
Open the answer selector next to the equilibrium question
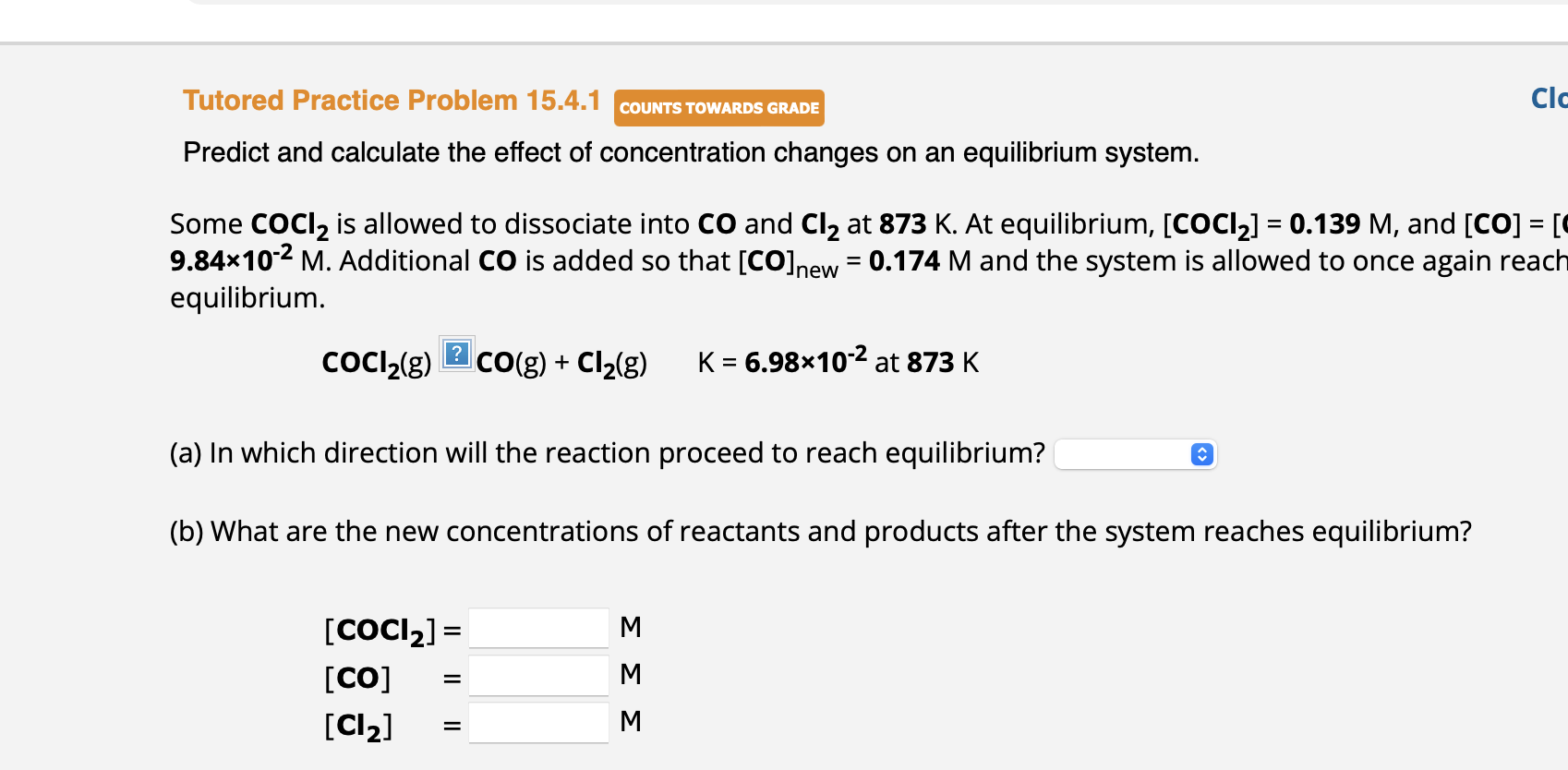pos(1136,454)
